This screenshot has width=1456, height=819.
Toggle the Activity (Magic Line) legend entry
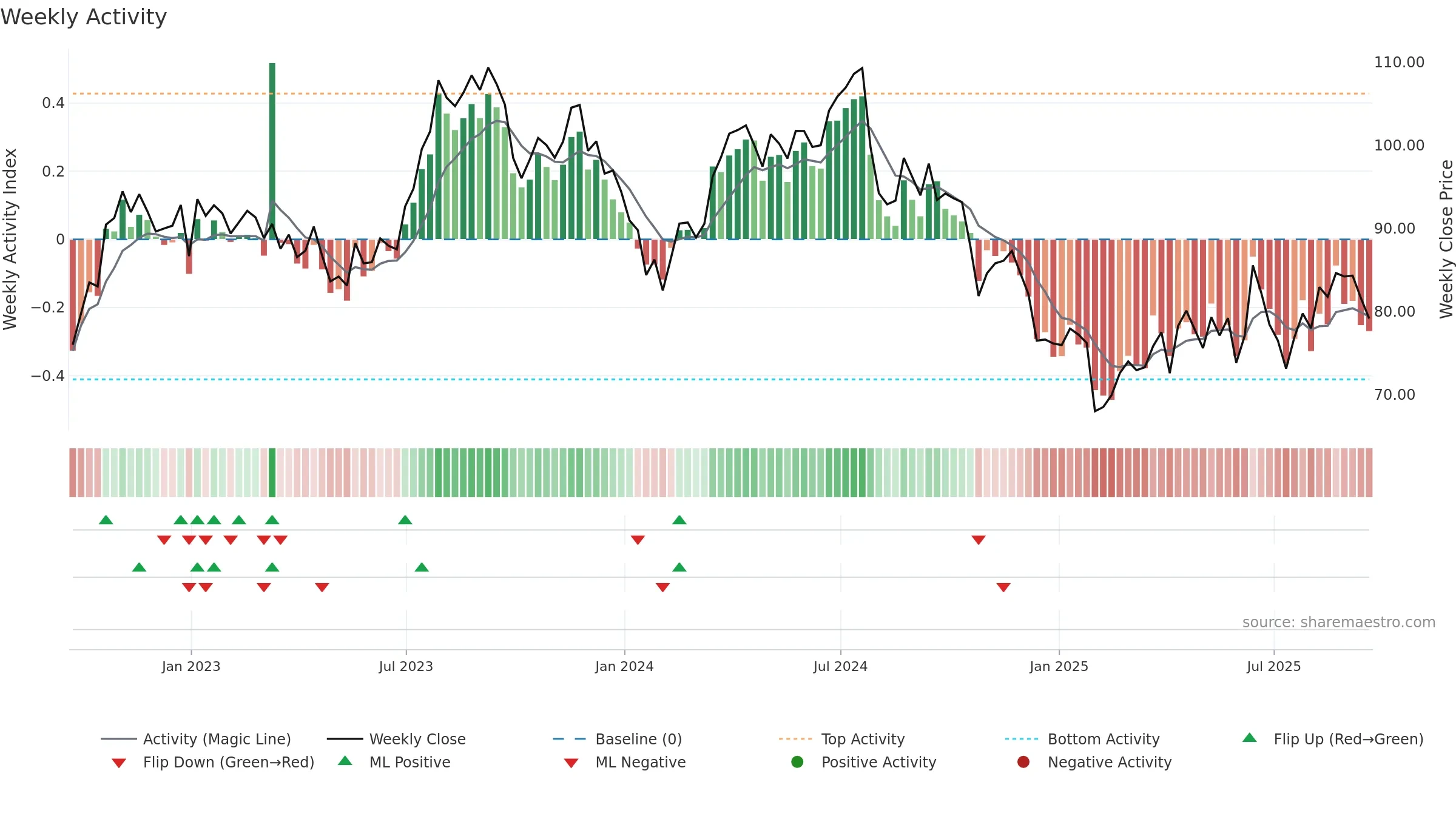point(196,739)
